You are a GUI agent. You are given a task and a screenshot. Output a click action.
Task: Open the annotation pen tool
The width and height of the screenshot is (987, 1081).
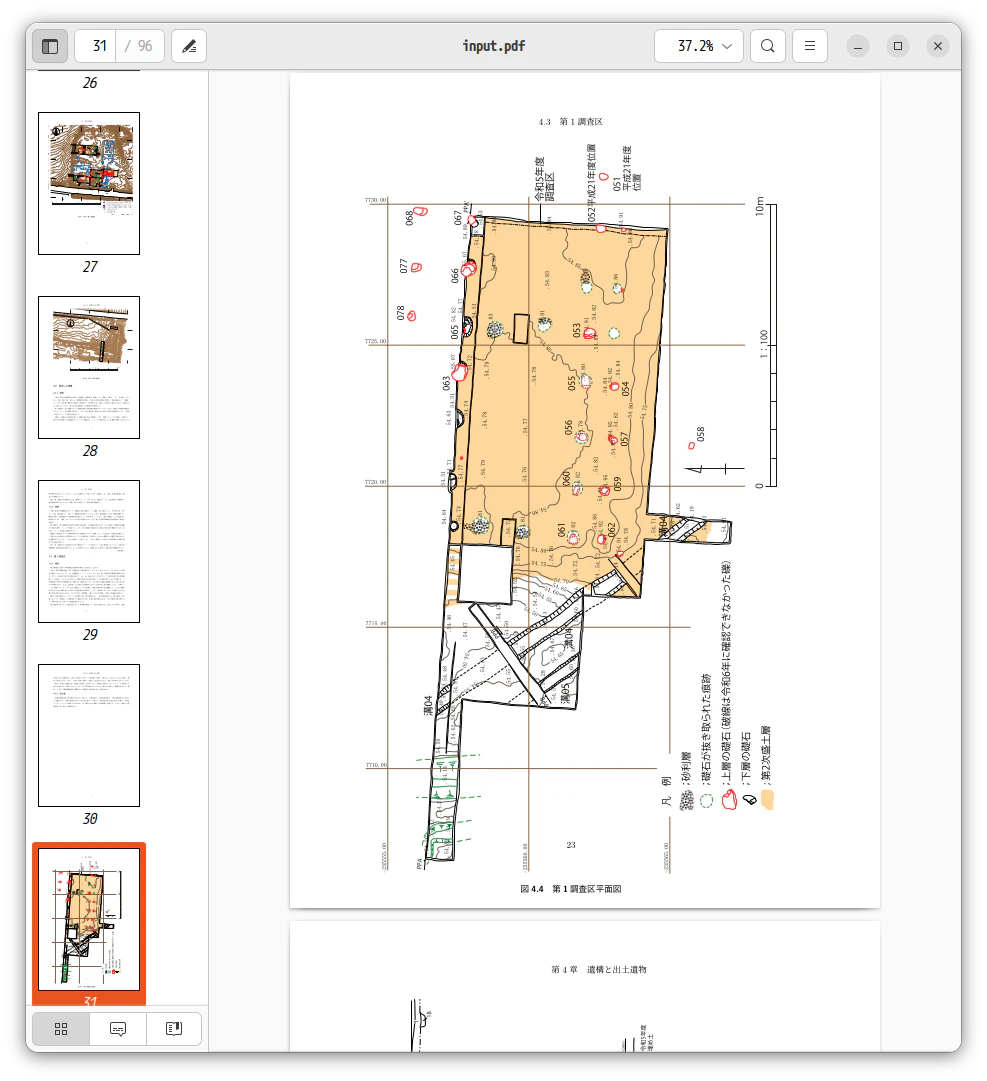point(189,46)
